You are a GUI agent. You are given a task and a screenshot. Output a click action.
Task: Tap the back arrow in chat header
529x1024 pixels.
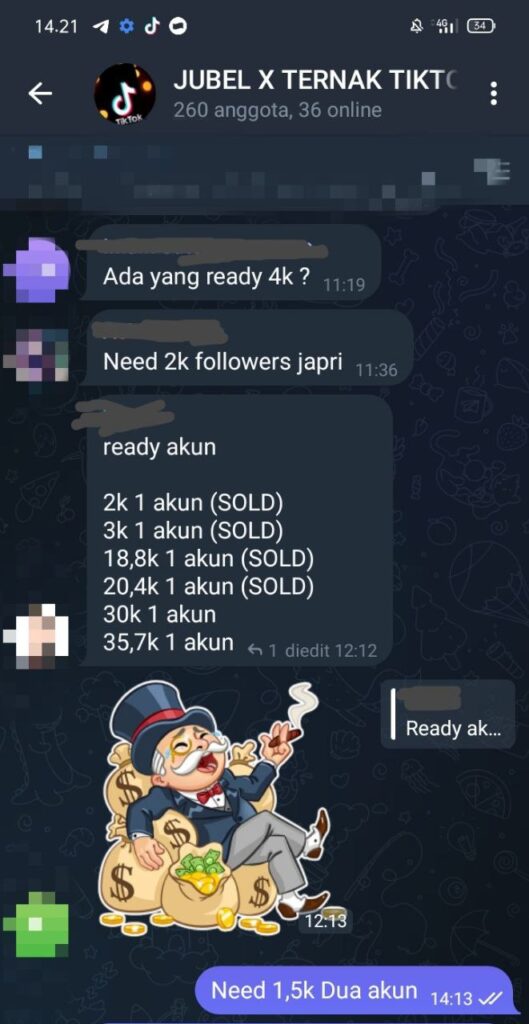(40, 94)
